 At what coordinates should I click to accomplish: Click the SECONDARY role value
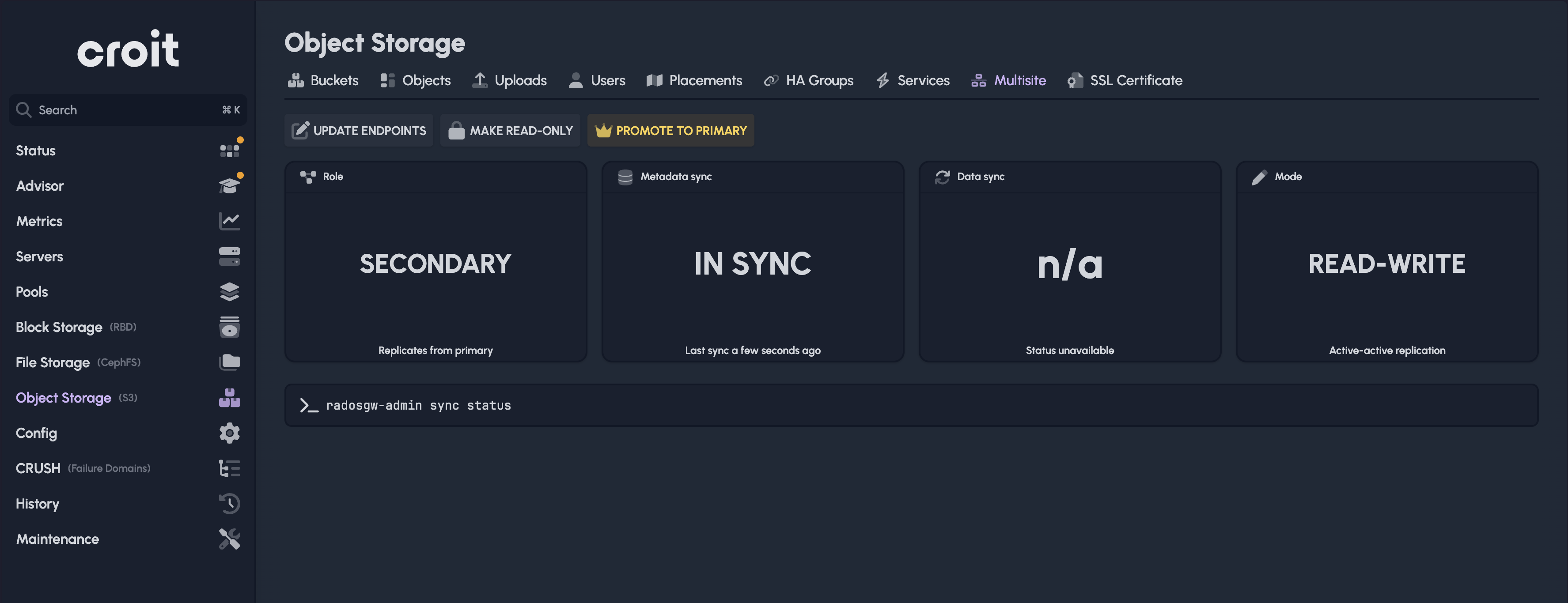click(435, 264)
